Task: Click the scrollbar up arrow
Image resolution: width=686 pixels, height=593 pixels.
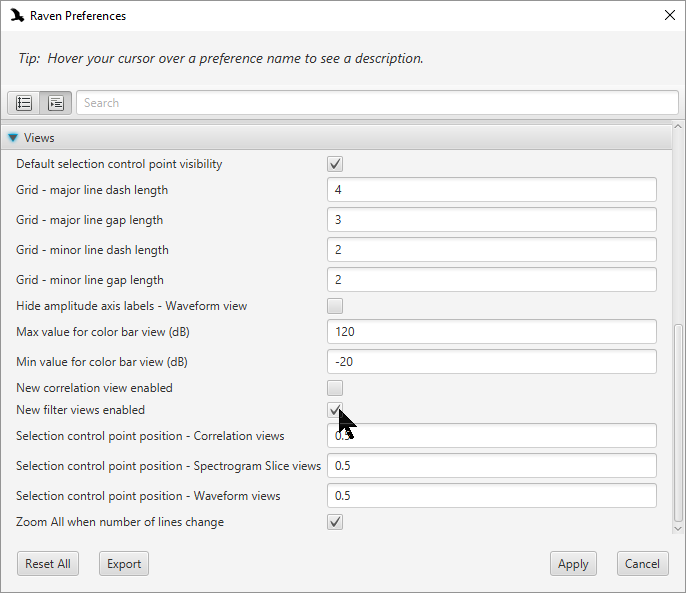Action: coord(678,126)
